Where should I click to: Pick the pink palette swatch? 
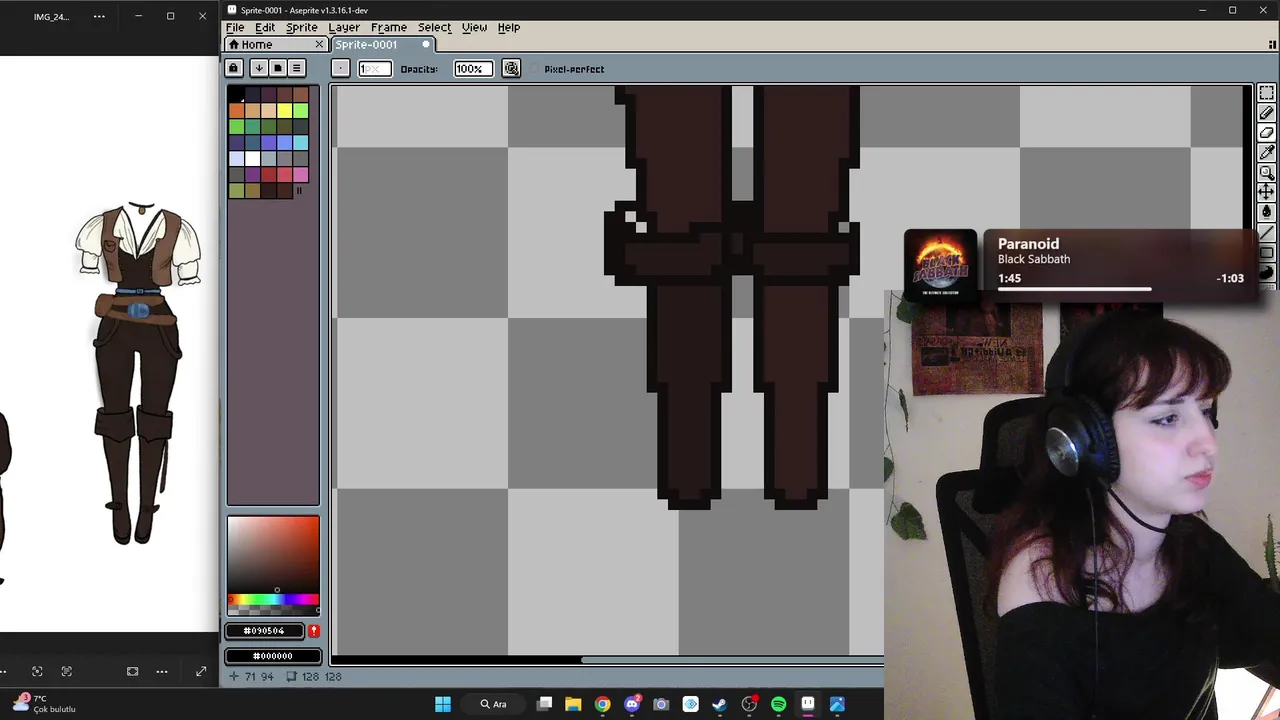301,174
